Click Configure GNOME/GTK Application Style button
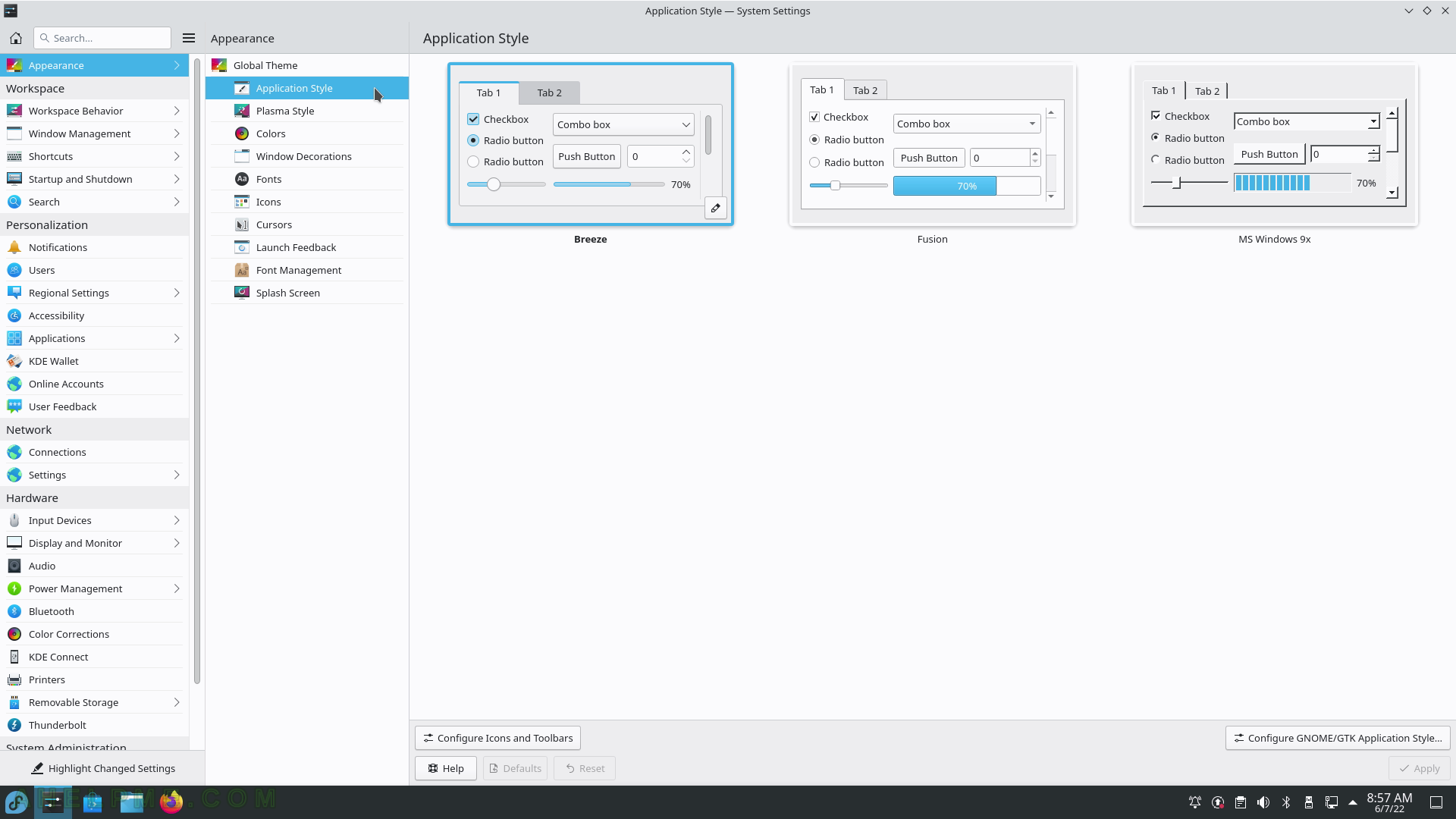 pyautogui.click(x=1338, y=738)
